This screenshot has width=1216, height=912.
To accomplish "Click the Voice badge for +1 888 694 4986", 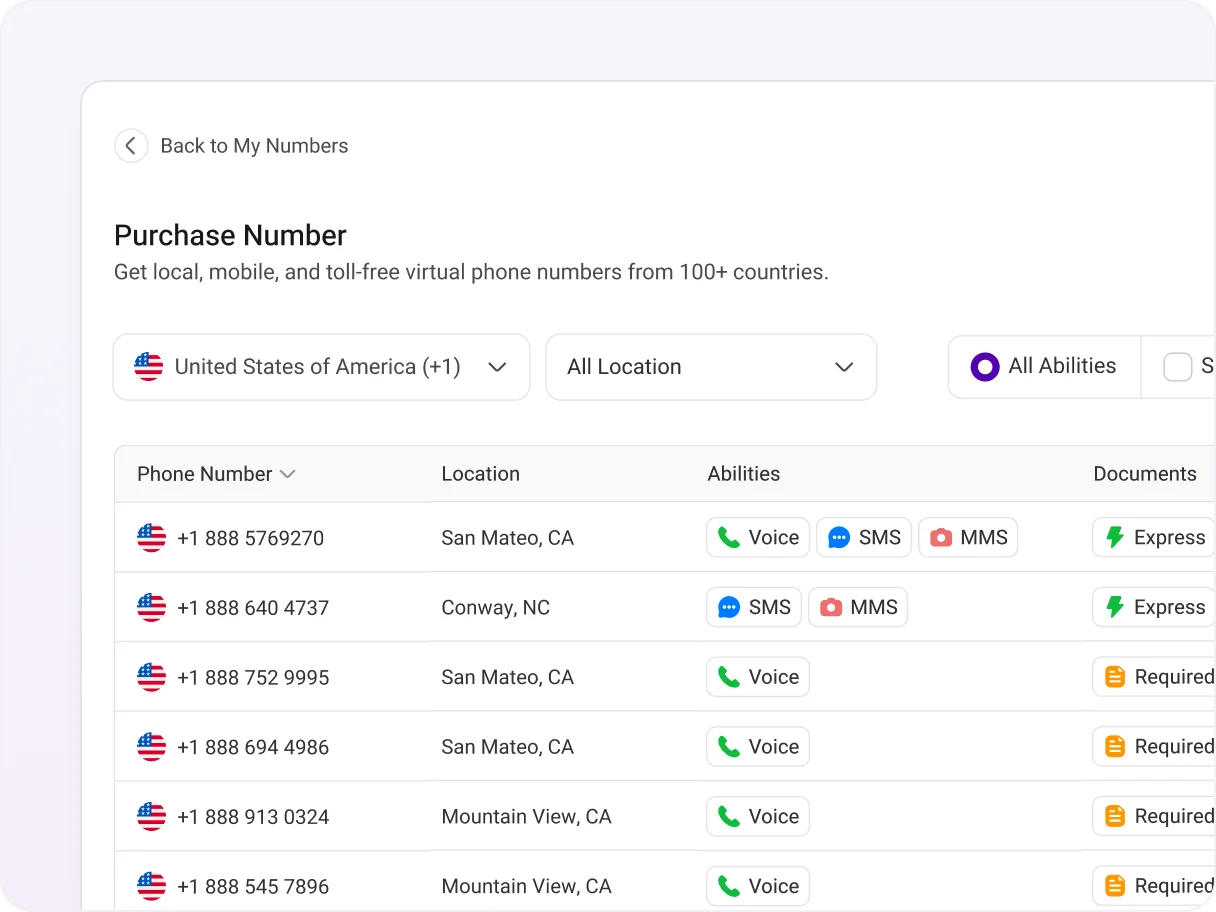I will [x=758, y=746].
